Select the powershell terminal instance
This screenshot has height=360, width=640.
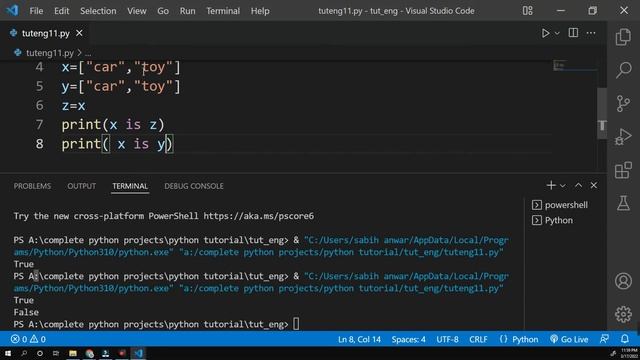coord(560,205)
